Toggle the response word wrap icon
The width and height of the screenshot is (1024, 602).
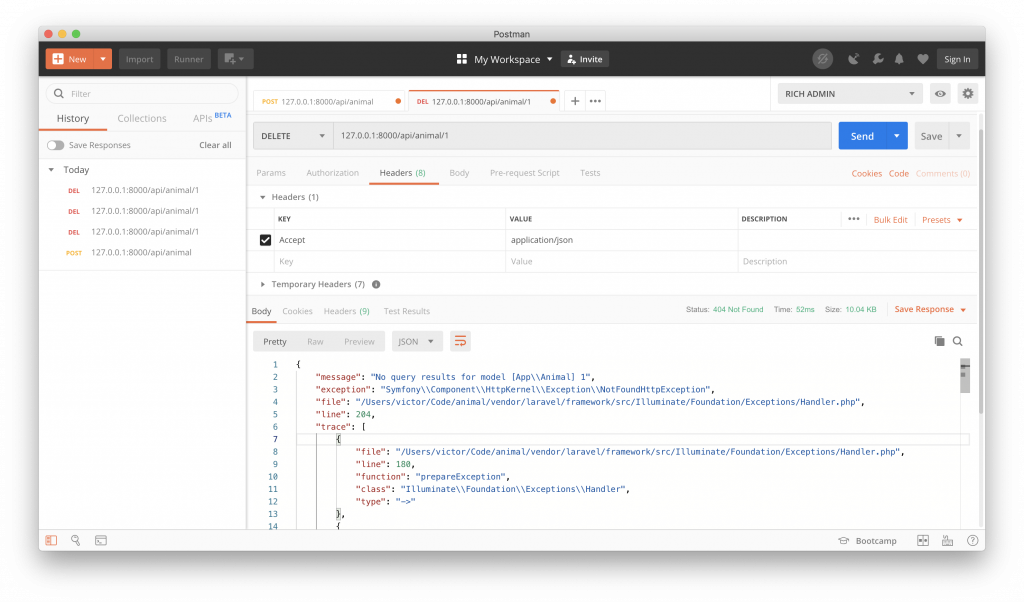coord(460,341)
